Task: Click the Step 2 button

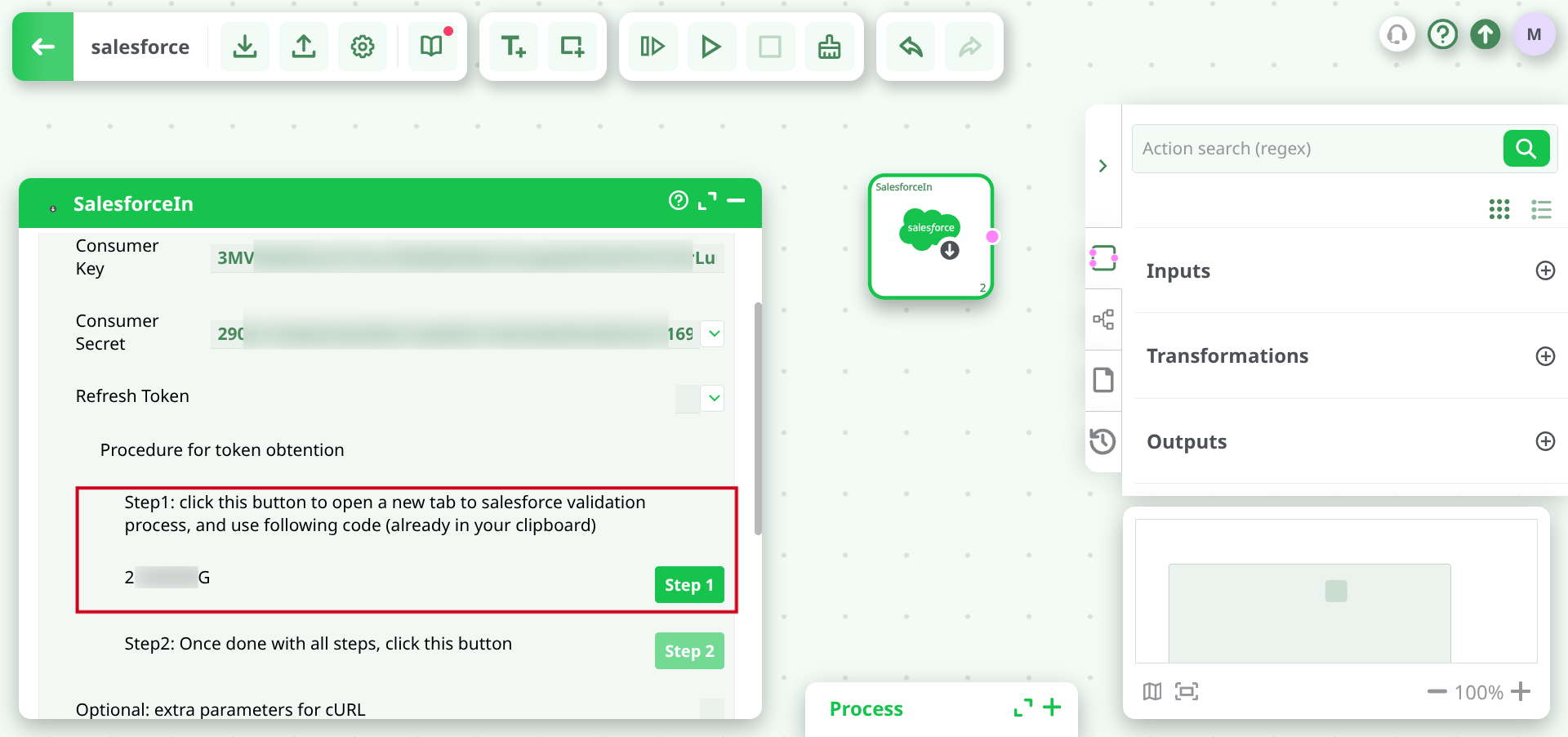Action: pos(689,651)
